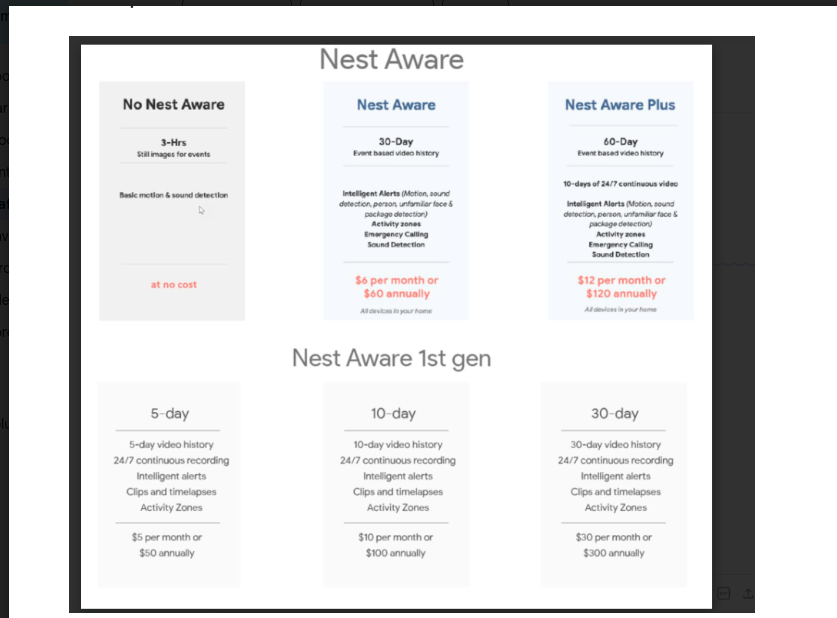Click "$30 per month or $300 annually" text
Screen dimensions: 837x618
(x=615, y=545)
